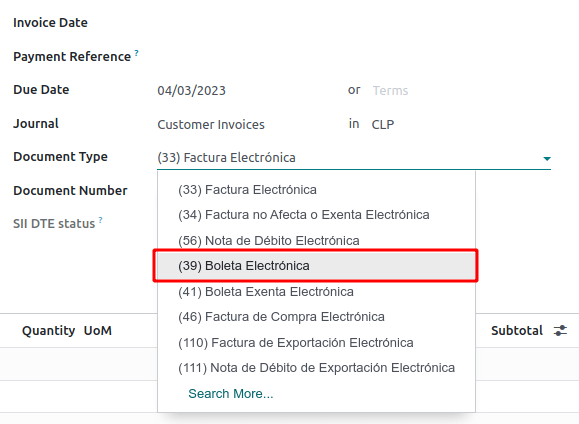Open the Search More... link
The image size is (579, 424).
pyautogui.click(x=231, y=393)
